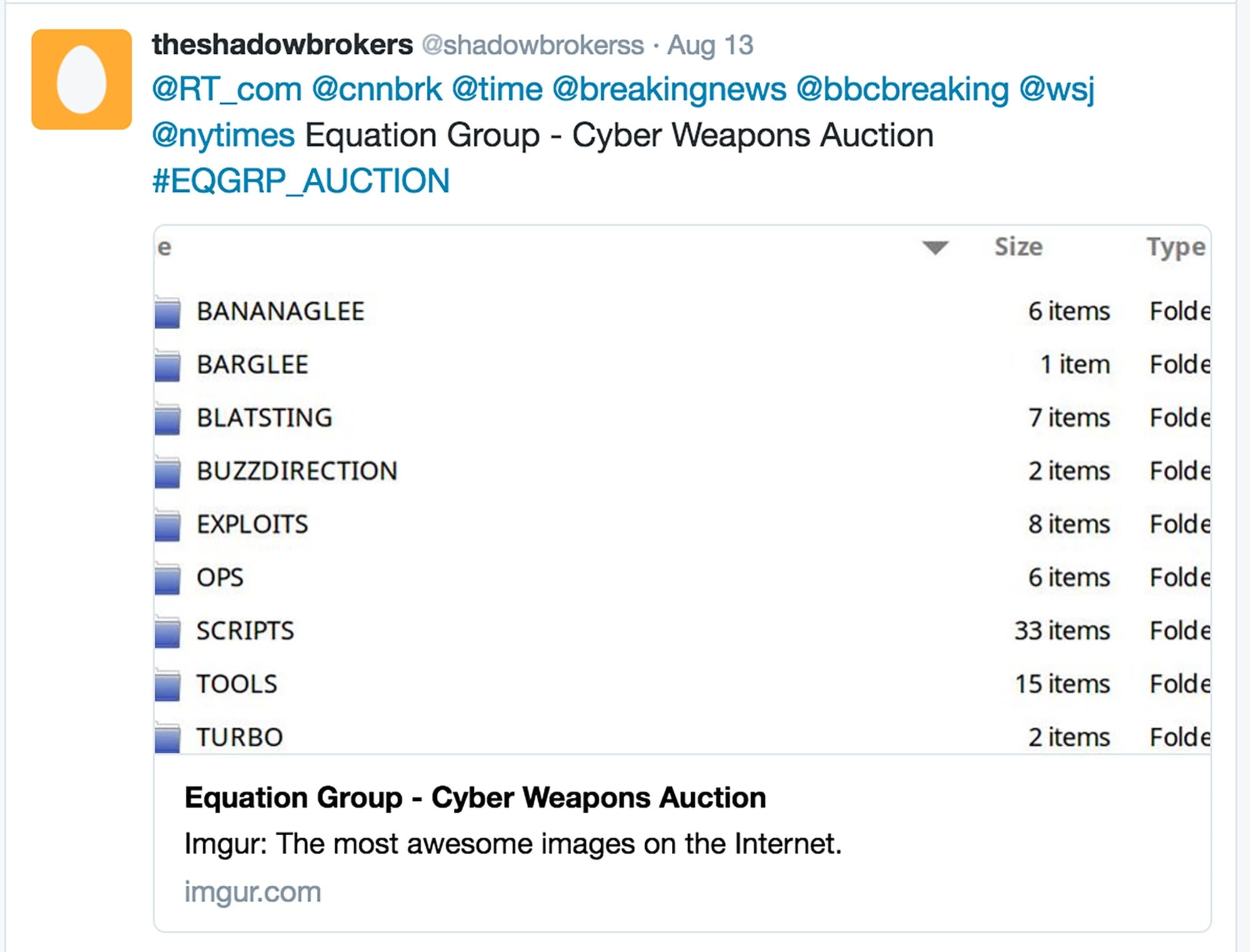The image size is (1250, 952).
Task: Click the sort arrow in column header
Action: (935, 248)
